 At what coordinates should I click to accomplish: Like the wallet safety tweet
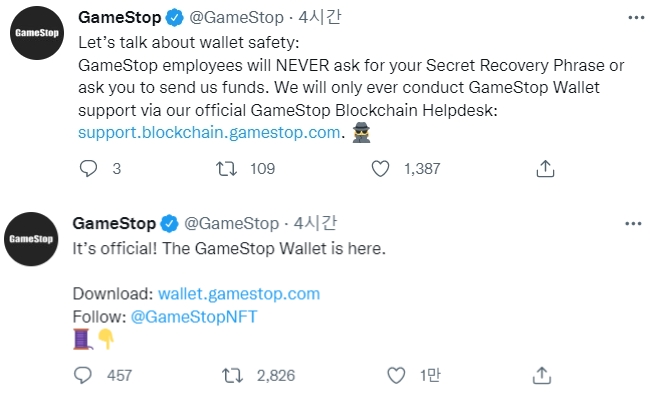380,169
